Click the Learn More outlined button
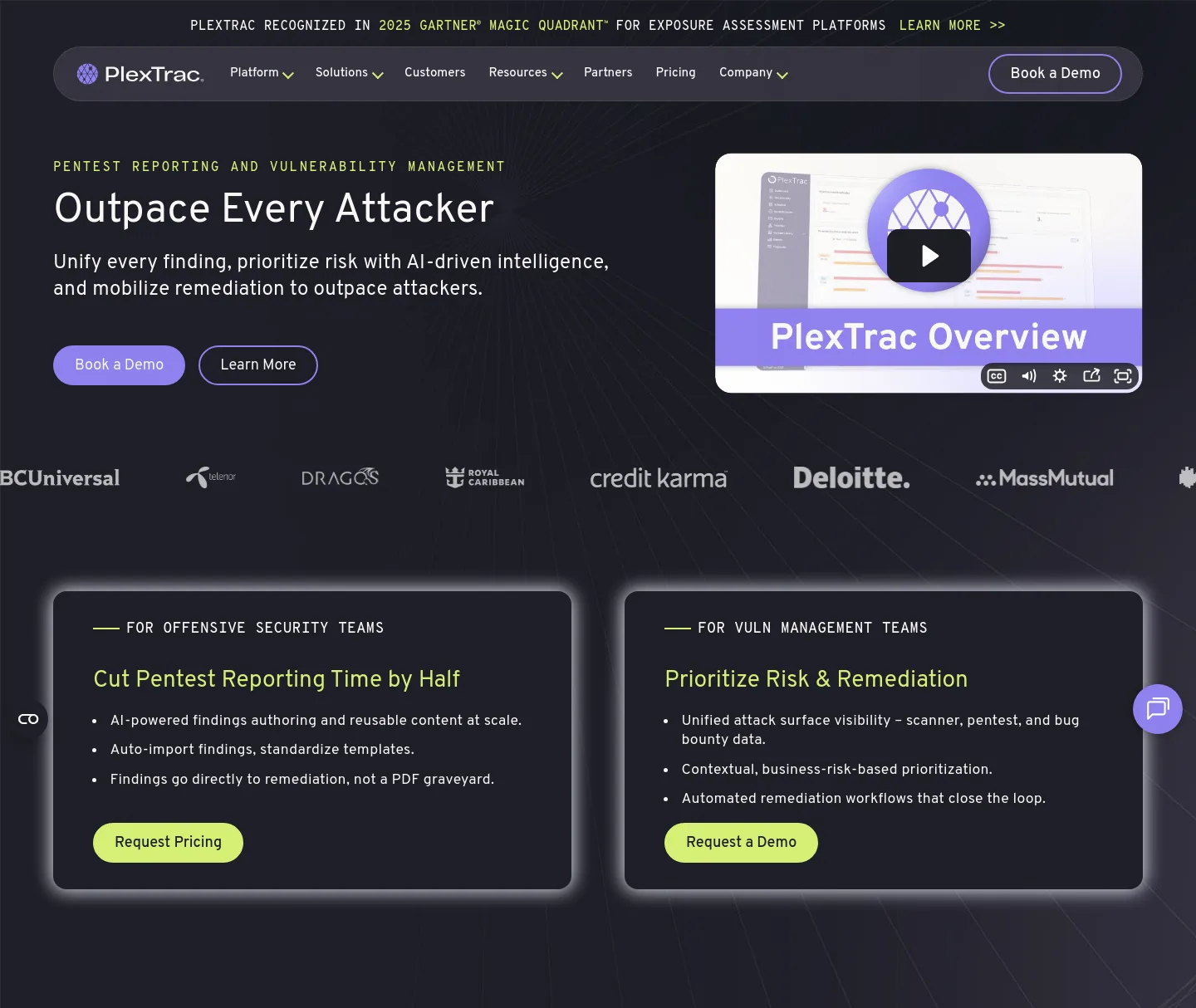Image resolution: width=1196 pixels, height=1008 pixels. (x=258, y=365)
